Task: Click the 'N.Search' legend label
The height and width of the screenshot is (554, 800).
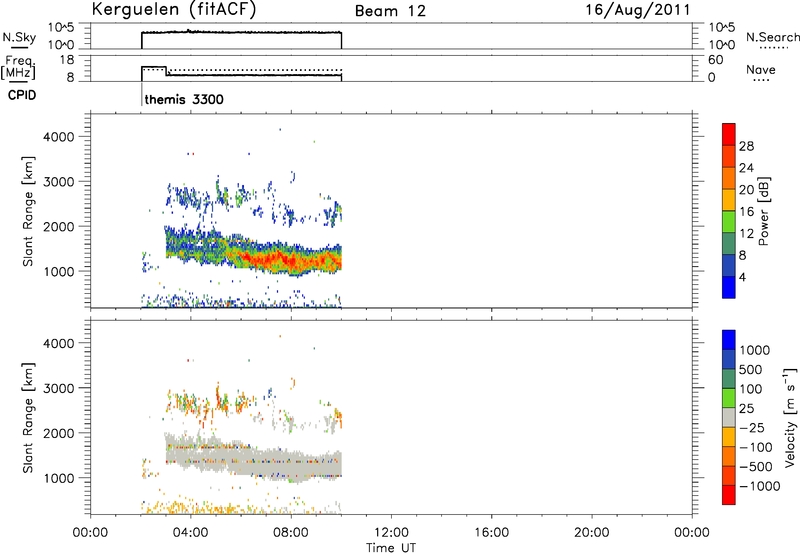Action: click(772, 37)
